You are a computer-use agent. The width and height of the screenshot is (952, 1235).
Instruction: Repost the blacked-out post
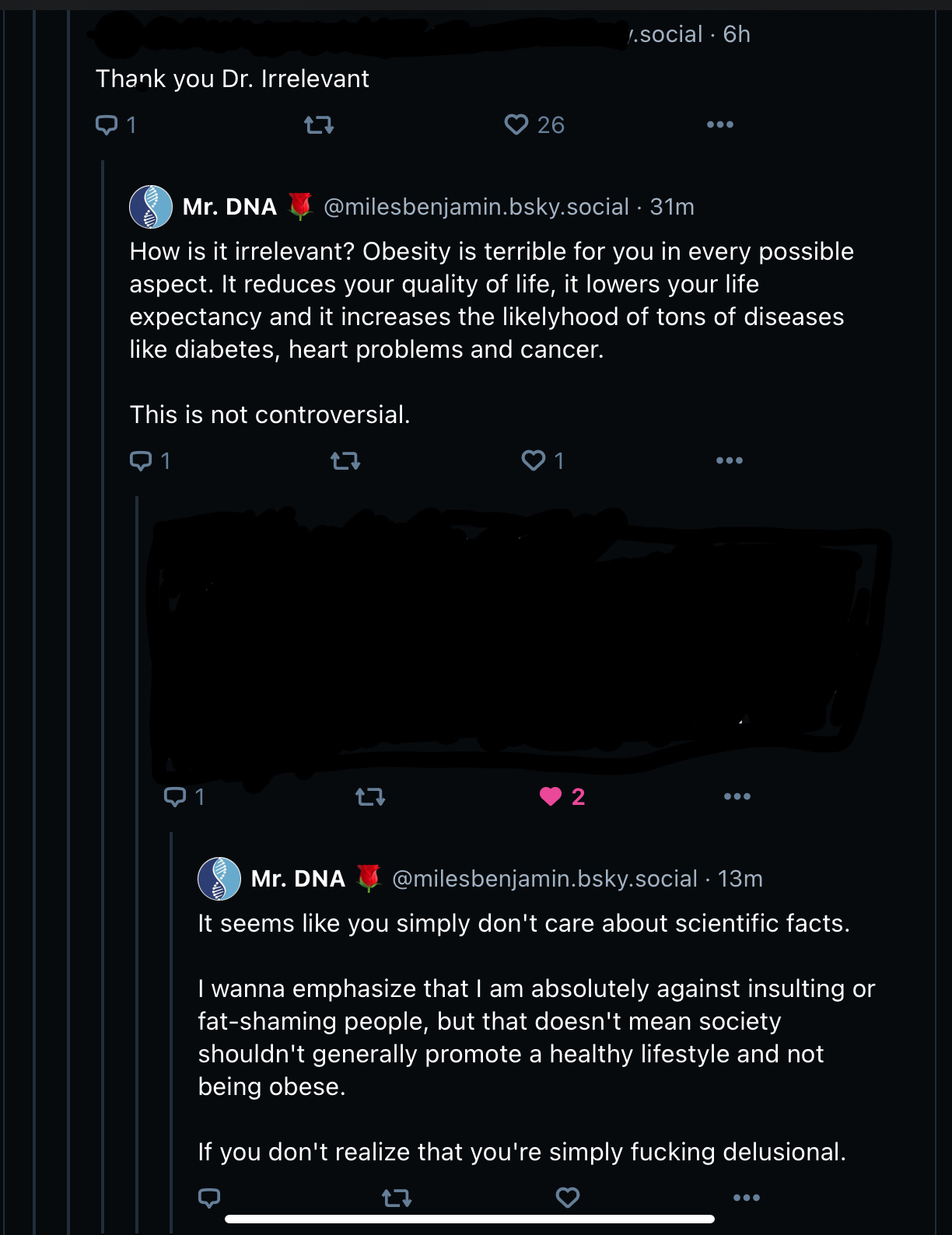(x=370, y=796)
